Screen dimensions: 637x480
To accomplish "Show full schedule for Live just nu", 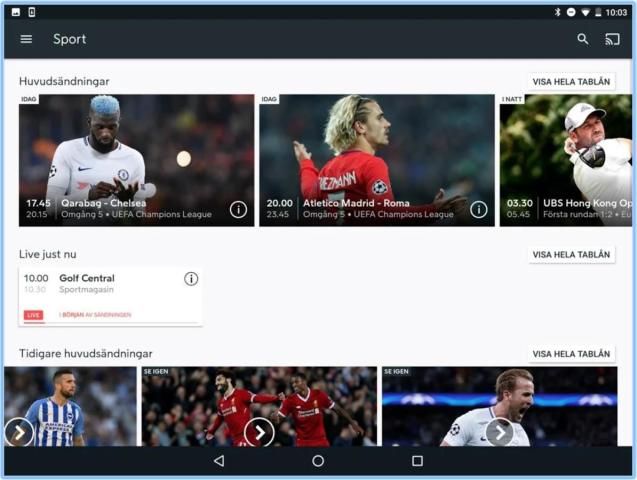I will coord(571,255).
